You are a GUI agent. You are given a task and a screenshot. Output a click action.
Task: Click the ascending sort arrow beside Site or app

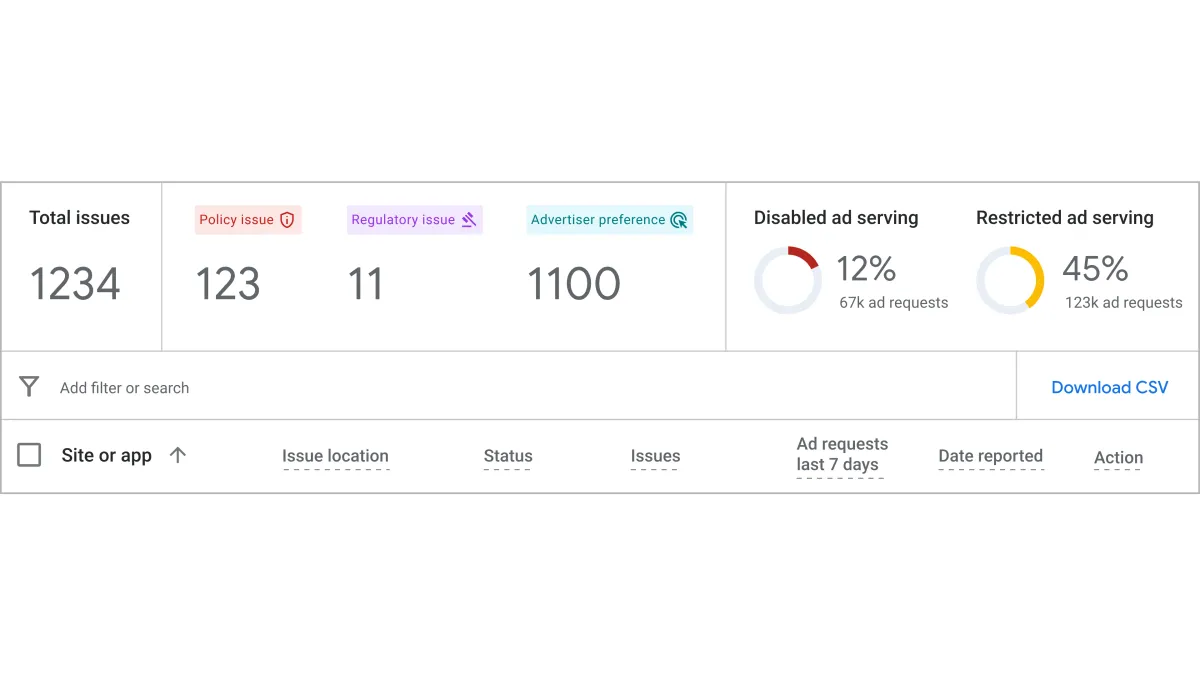tap(178, 455)
